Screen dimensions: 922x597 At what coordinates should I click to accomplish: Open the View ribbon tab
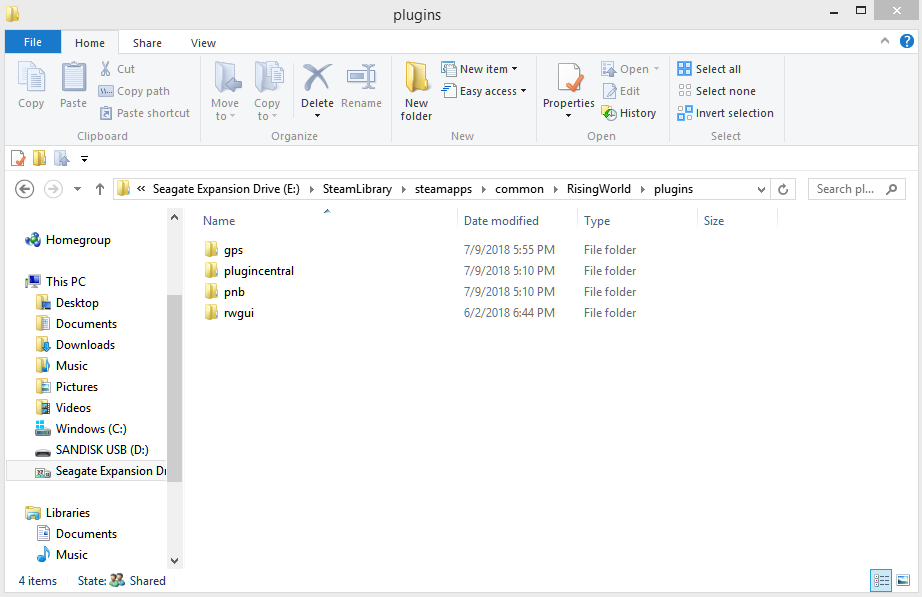coord(203,43)
